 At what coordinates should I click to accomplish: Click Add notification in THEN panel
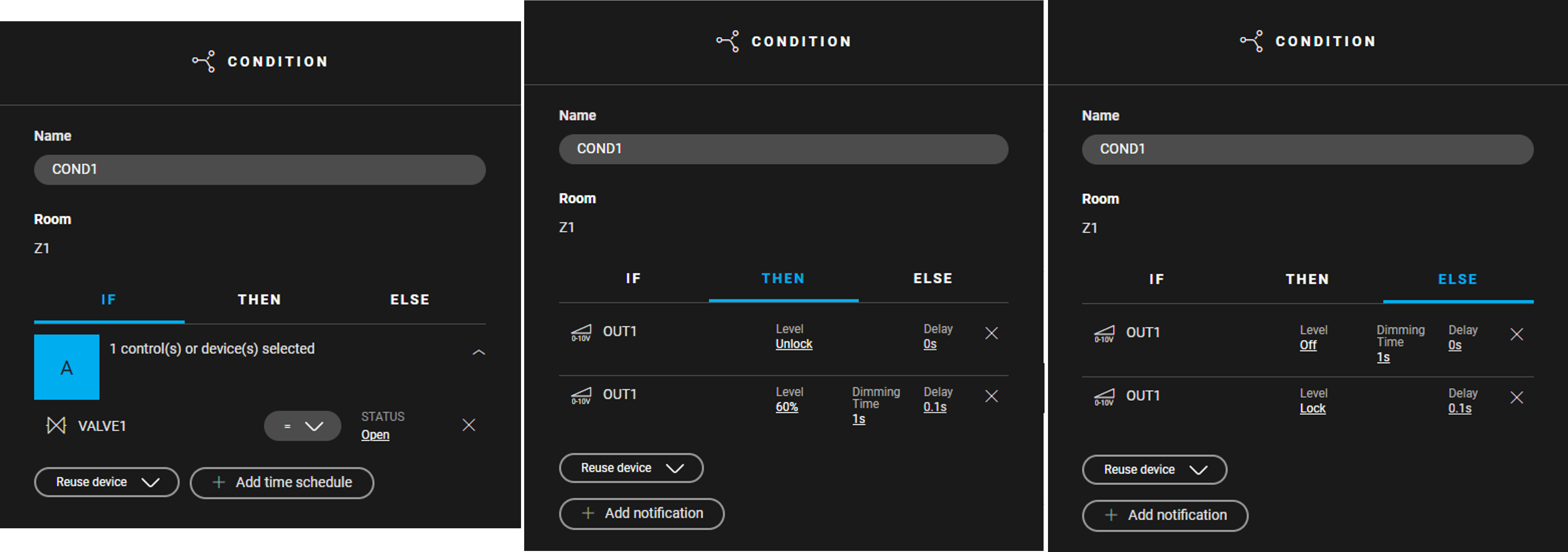click(x=642, y=514)
